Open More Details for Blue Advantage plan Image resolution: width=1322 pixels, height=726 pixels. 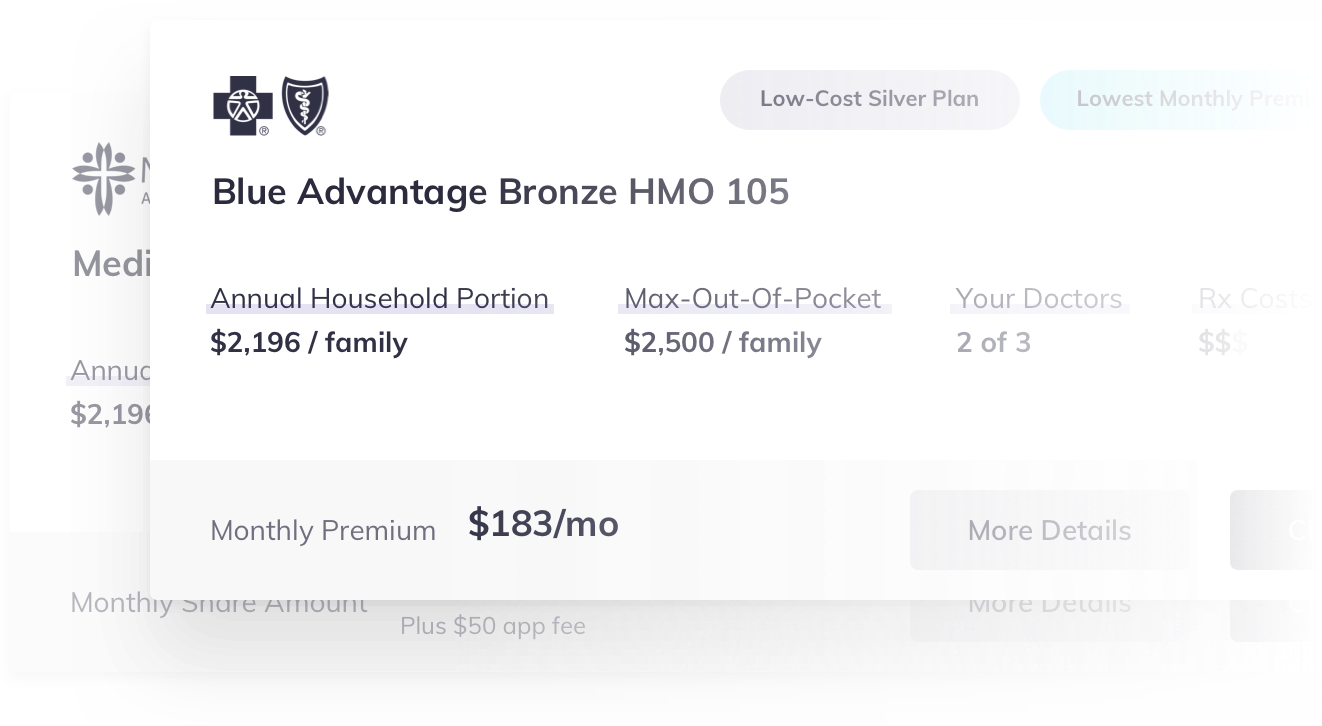coord(1049,530)
